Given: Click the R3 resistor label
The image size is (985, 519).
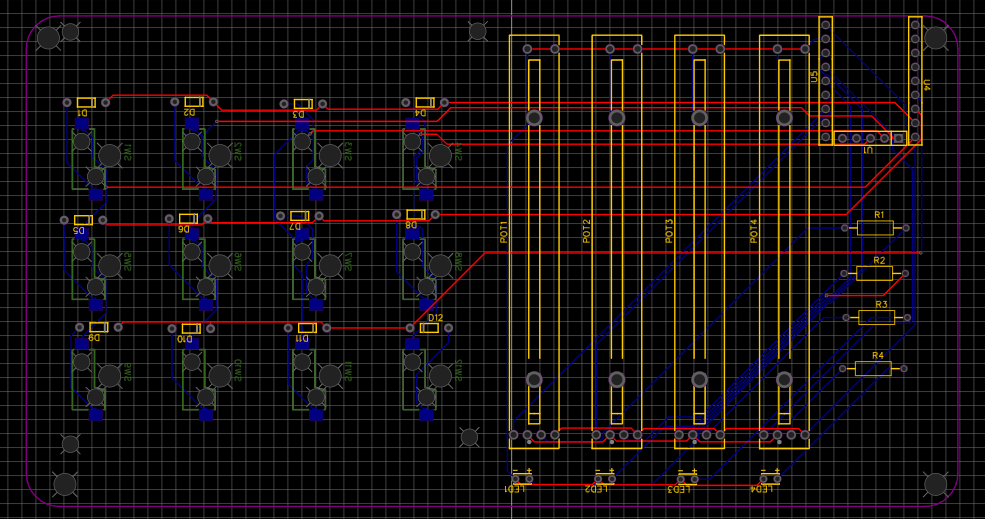Looking at the screenshot, I should pos(881,304).
